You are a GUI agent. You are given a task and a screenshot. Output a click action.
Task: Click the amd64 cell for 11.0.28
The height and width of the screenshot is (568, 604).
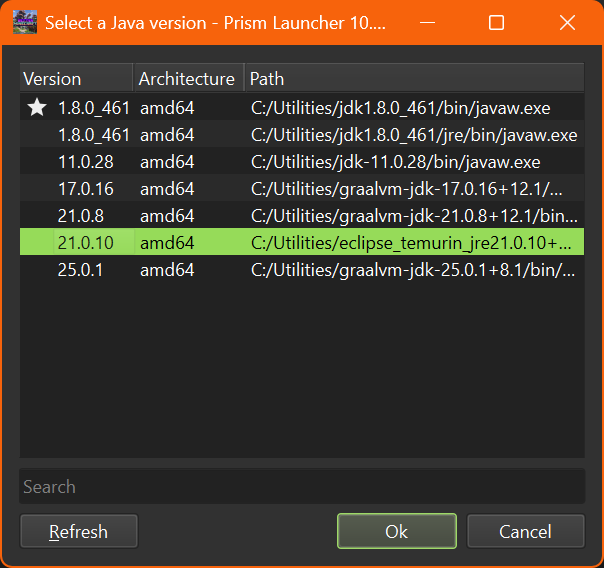click(166, 162)
